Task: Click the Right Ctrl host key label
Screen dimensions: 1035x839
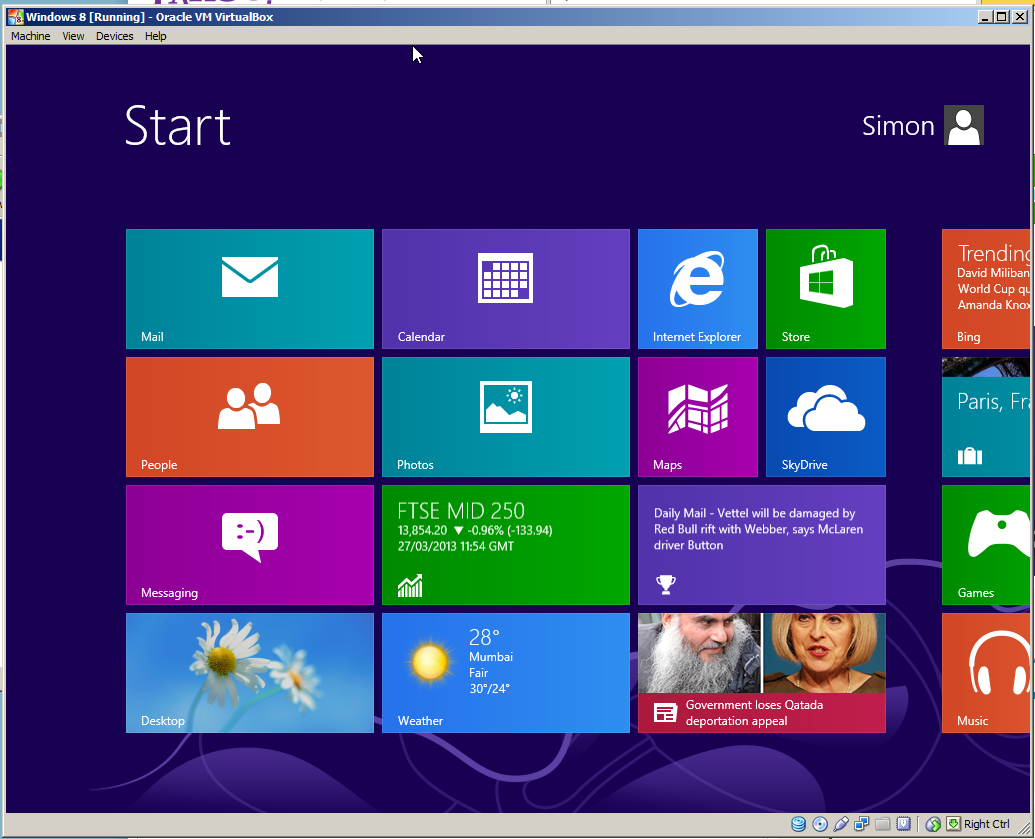Action: click(987, 824)
